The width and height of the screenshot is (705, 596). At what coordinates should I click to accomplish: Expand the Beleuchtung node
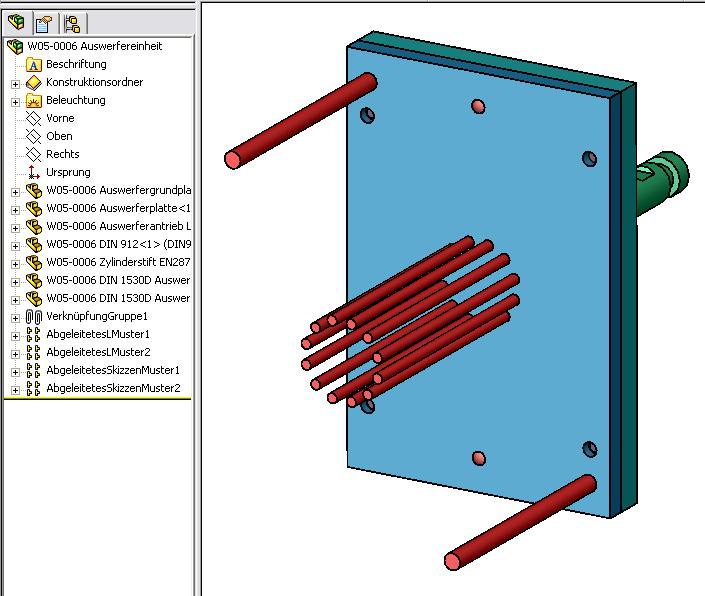click(15, 102)
